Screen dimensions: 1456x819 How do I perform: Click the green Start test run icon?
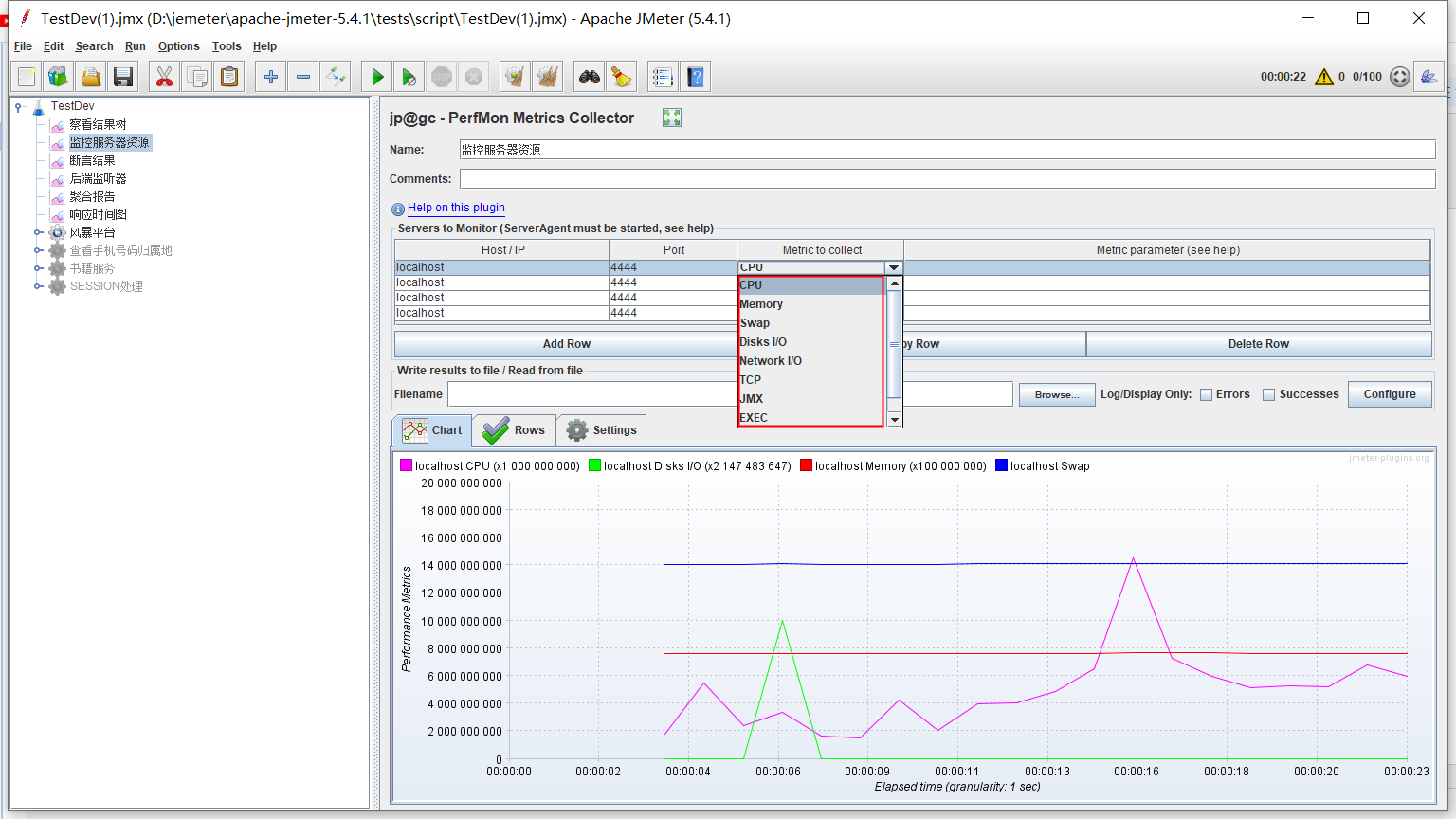377,77
